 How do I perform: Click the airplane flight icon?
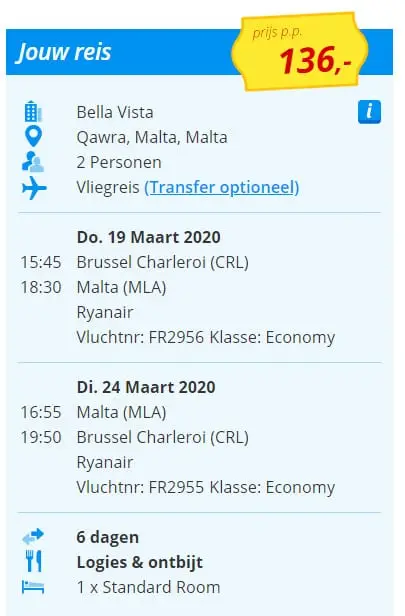pos(34,187)
